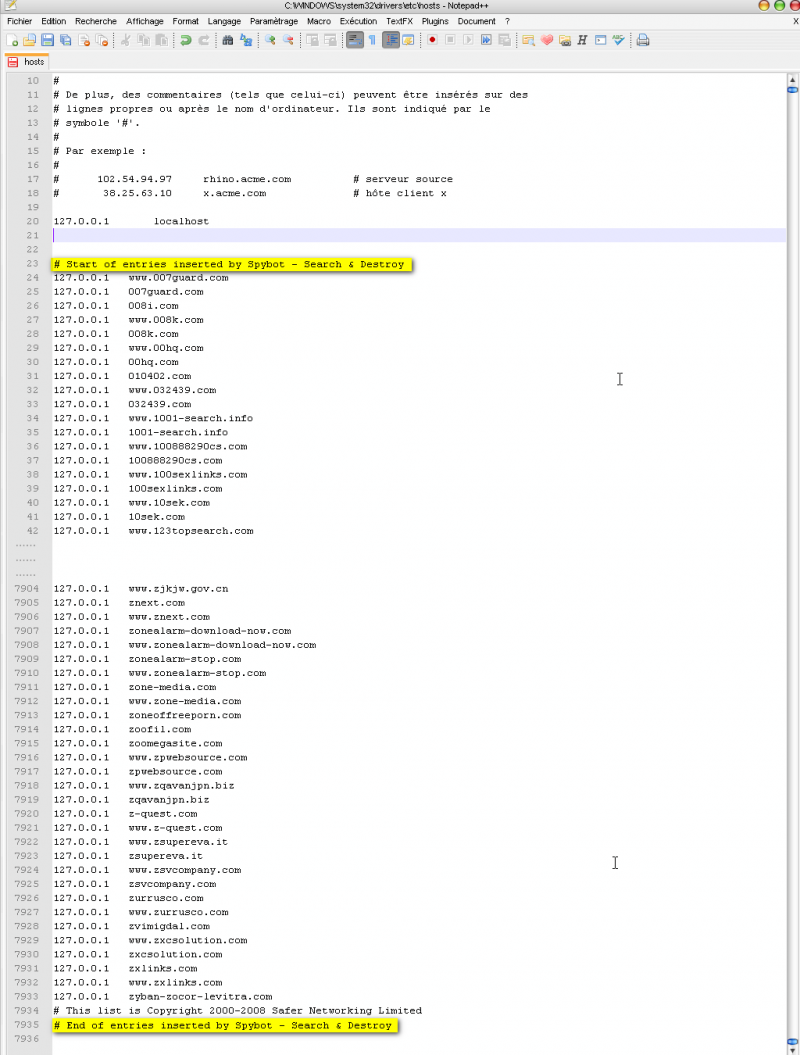Click the spell check ABC icon
Screen dimensions: 800x1055
click(x=619, y=40)
